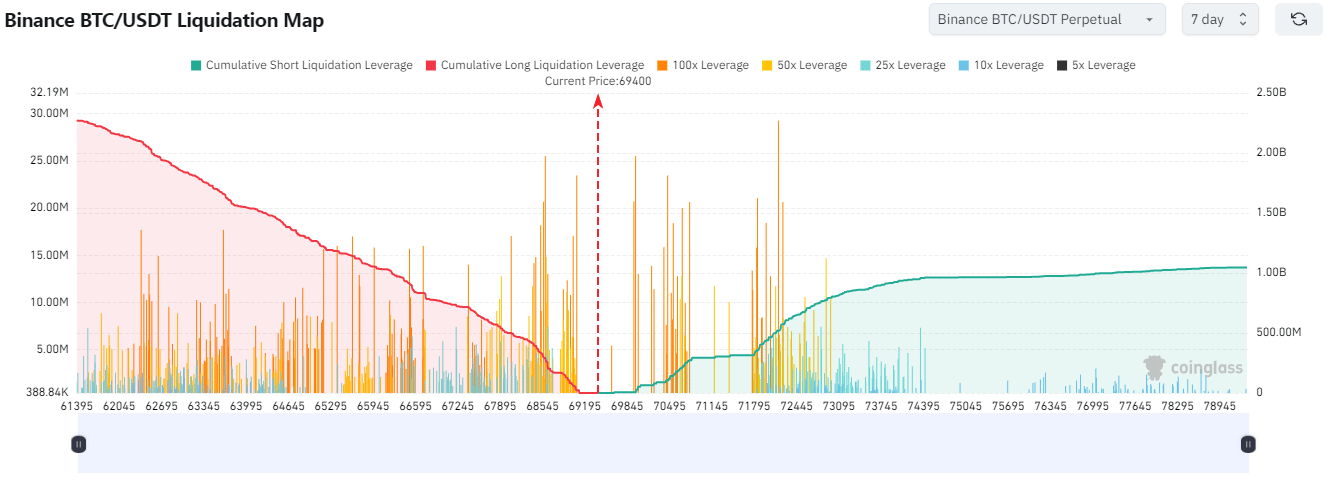The height and width of the screenshot is (484, 1330).
Task: Click the 2.50B right axis label
Action: (1270, 92)
